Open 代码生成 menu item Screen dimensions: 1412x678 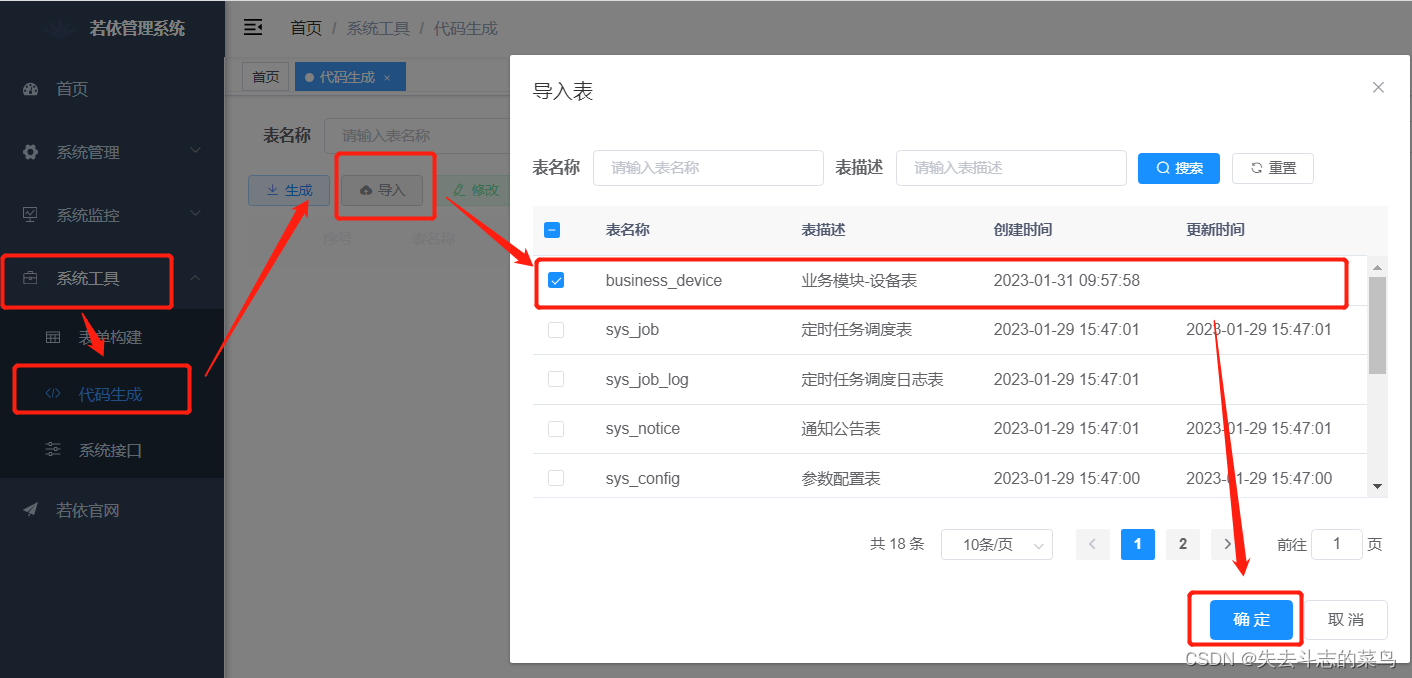click(x=110, y=394)
